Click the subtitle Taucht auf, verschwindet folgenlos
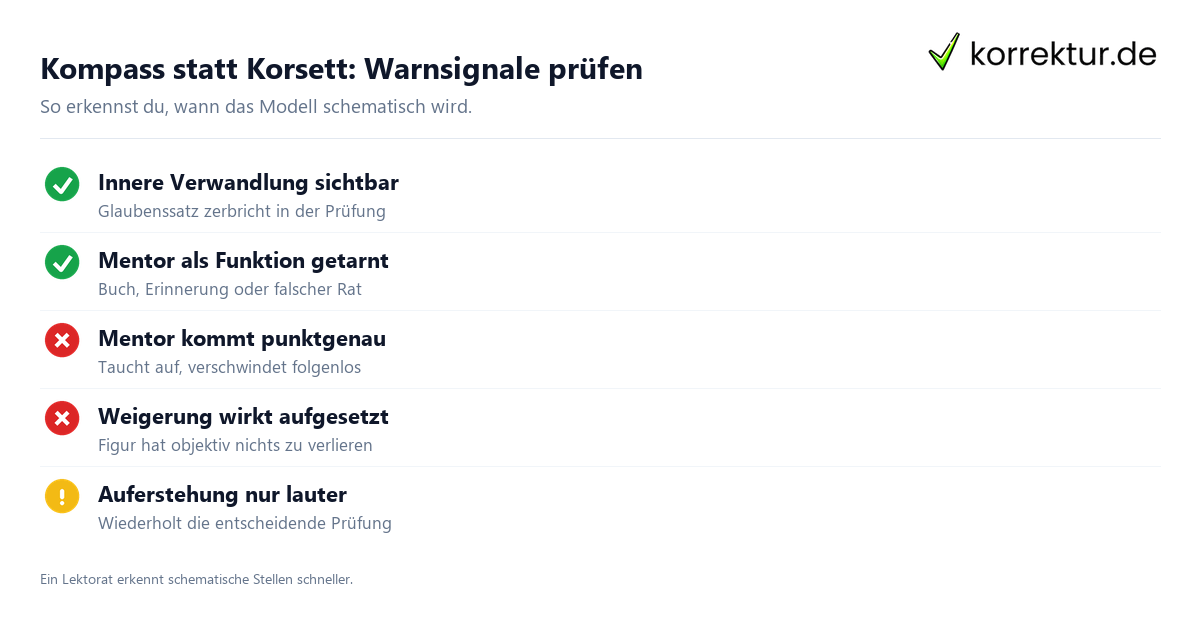The image size is (1200, 630). pyautogui.click(x=229, y=368)
